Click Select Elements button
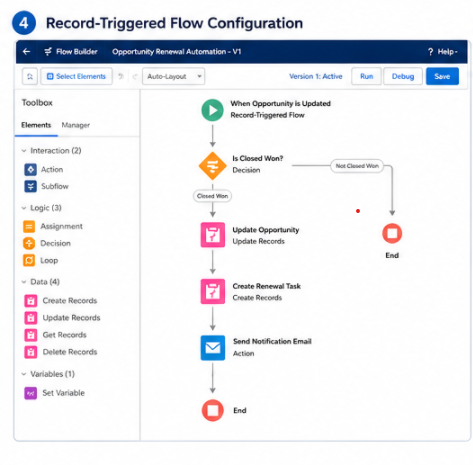The width and height of the screenshot is (473, 465). click(x=76, y=77)
